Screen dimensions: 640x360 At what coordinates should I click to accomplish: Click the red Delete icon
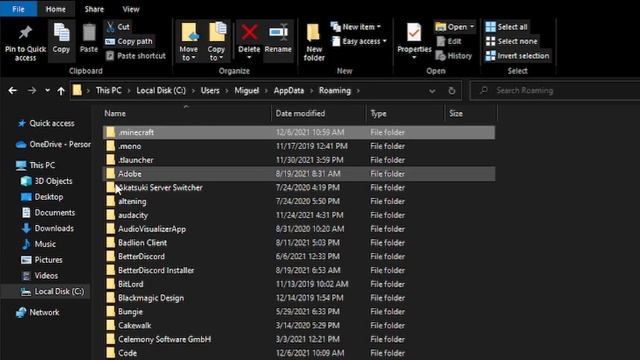pyautogui.click(x=249, y=32)
